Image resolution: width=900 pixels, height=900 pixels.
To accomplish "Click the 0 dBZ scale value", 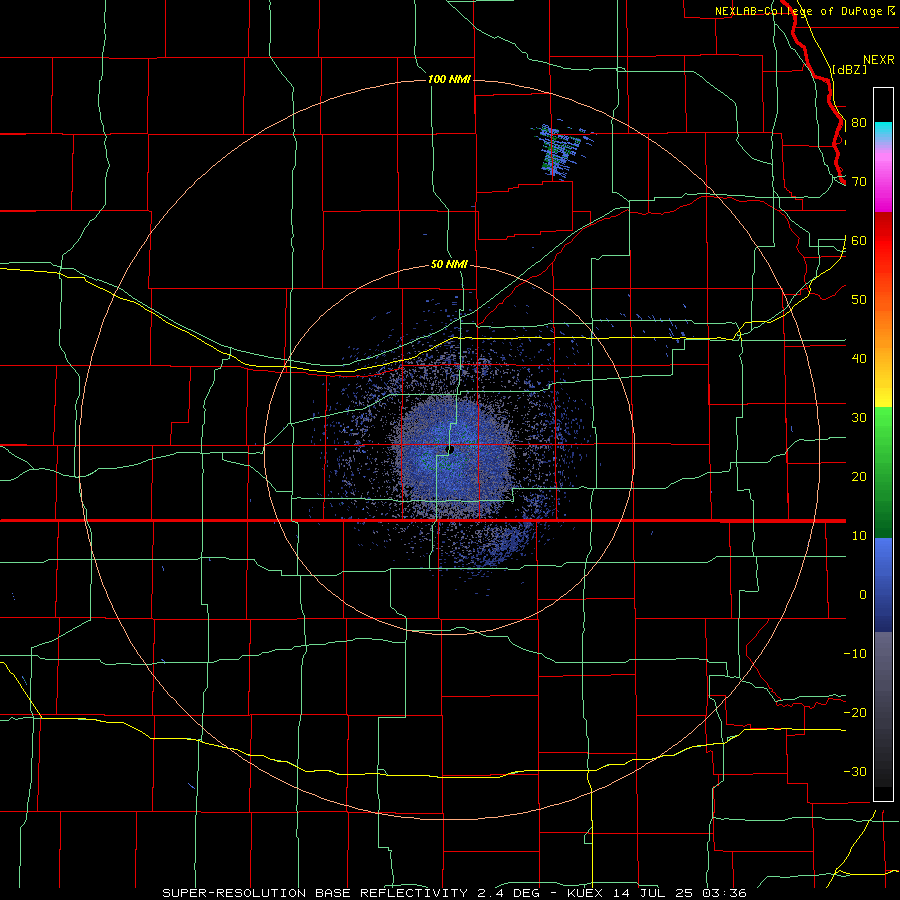I will (863, 595).
